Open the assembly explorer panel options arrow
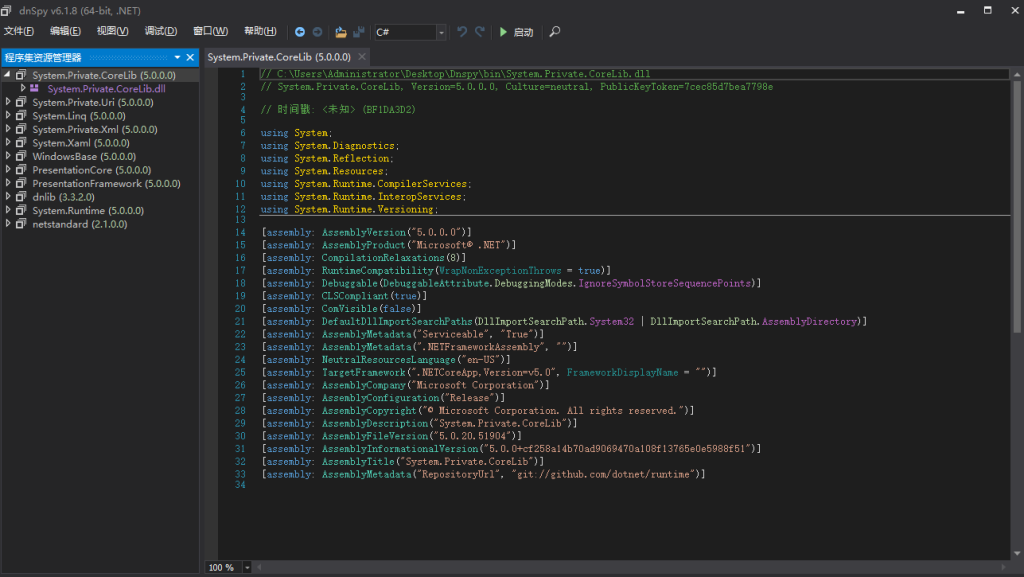The width and height of the screenshot is (1024, 577). (177, 57)
